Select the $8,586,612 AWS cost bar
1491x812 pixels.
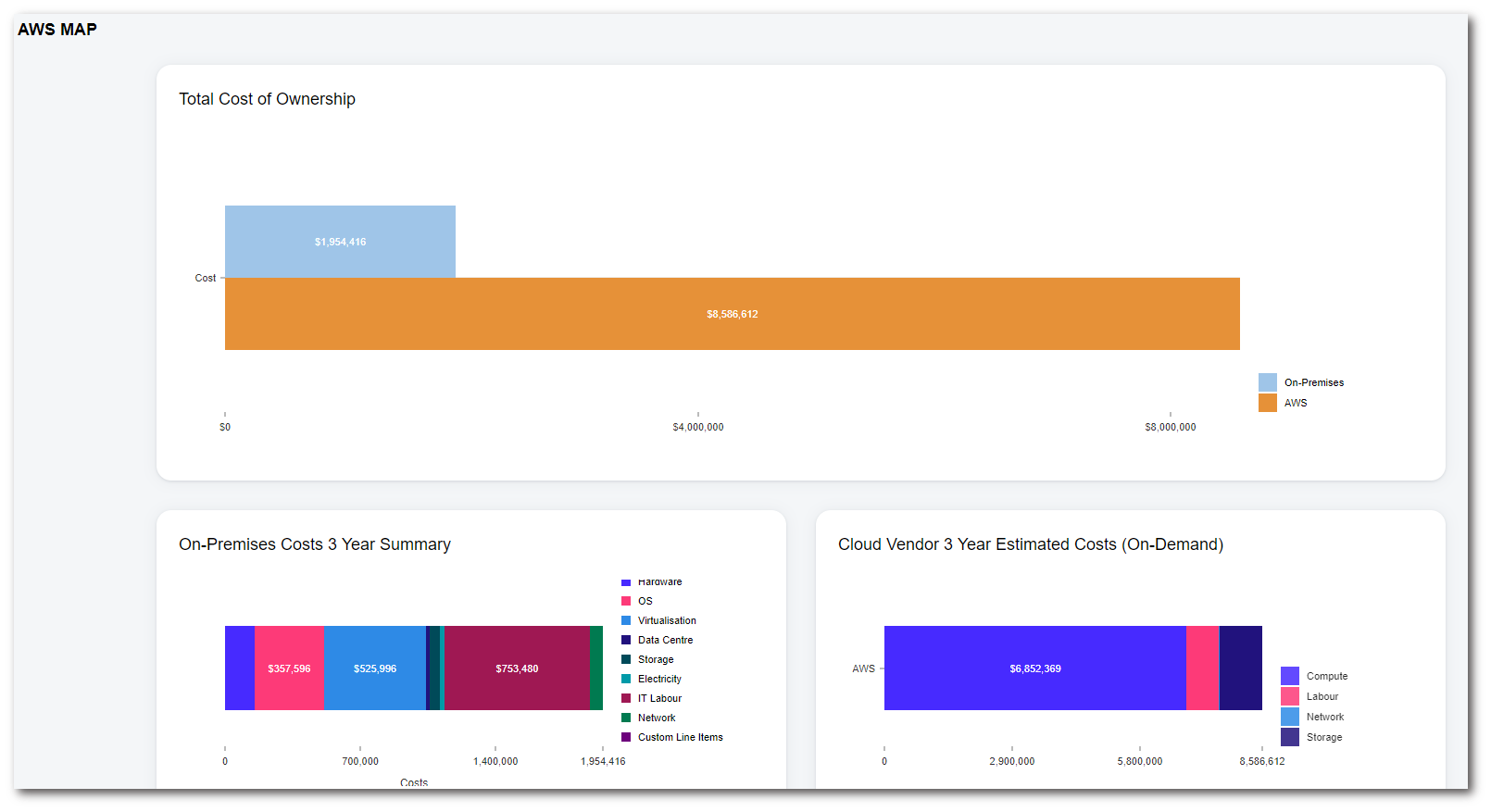point(732,314)
